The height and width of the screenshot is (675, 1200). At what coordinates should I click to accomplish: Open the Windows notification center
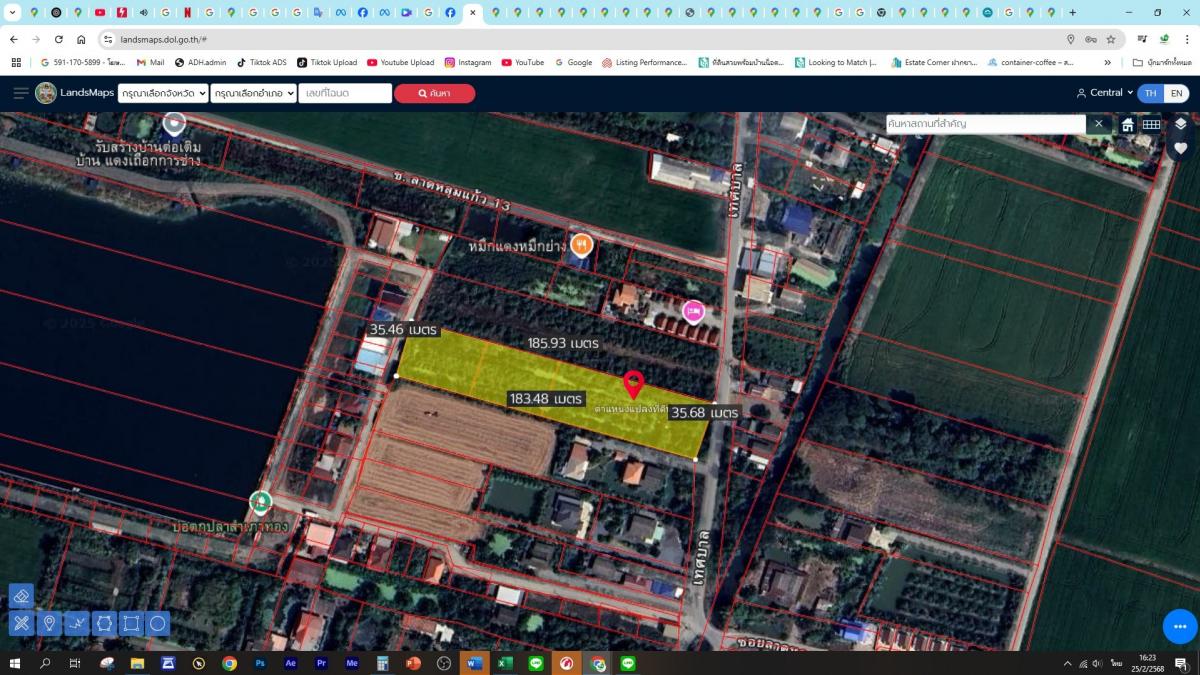[x=1181, y=663]
